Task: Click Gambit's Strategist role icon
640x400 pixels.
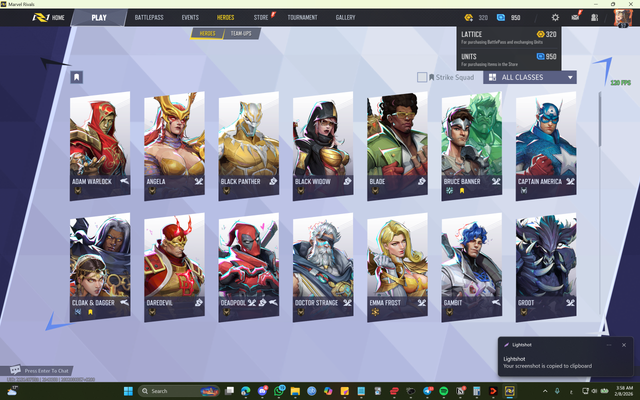Action: [496, 302]
